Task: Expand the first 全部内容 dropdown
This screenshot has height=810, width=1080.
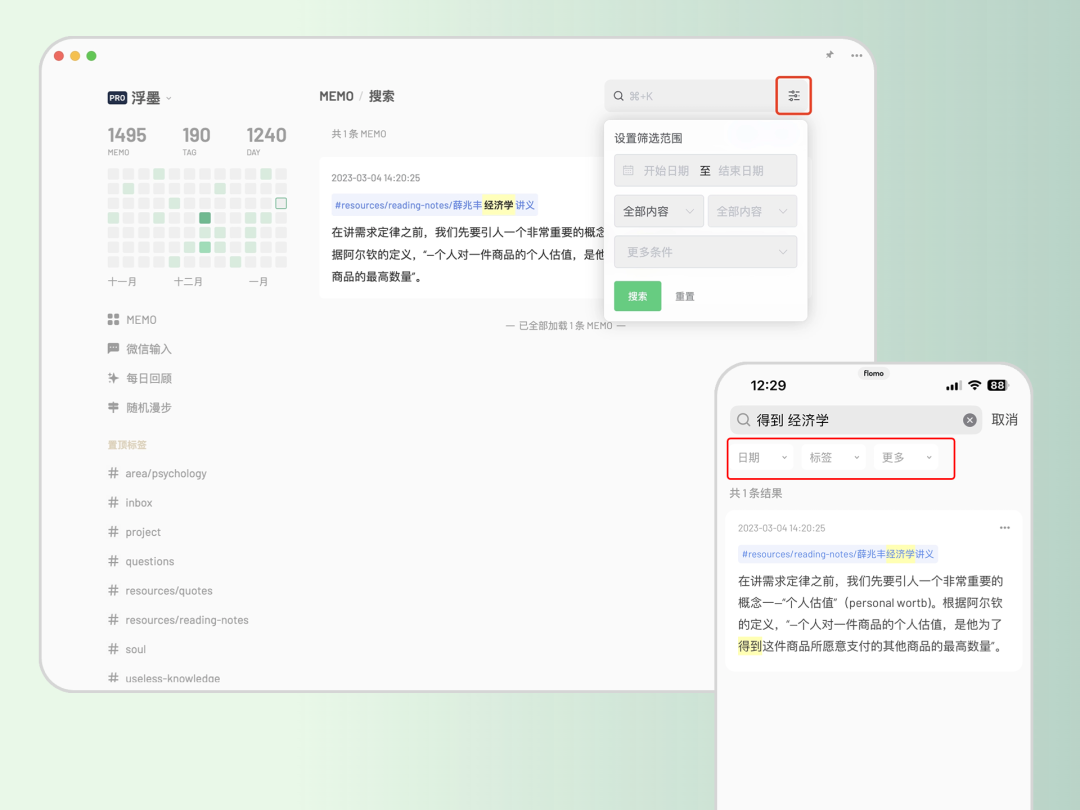Action: [658, 211]
